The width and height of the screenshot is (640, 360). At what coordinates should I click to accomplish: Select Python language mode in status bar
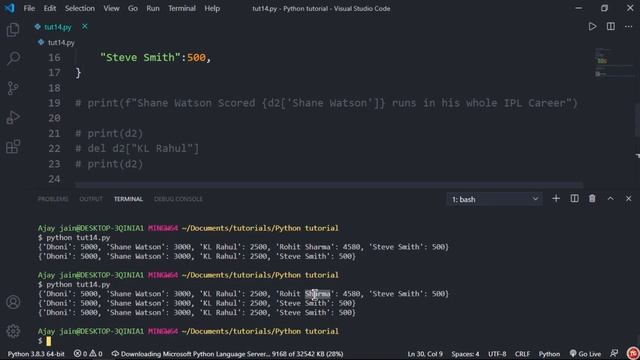549,354
